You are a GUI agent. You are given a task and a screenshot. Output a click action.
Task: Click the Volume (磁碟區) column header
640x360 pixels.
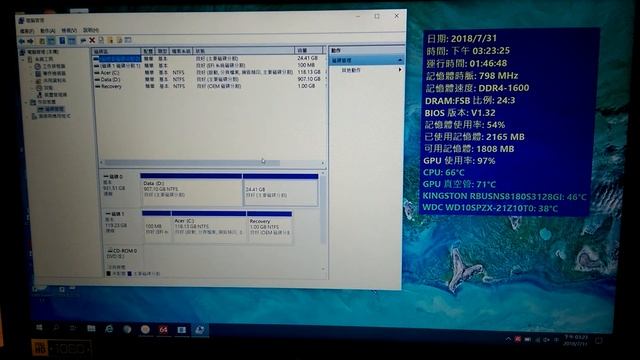pyautogui.click(x=117, y=51)
